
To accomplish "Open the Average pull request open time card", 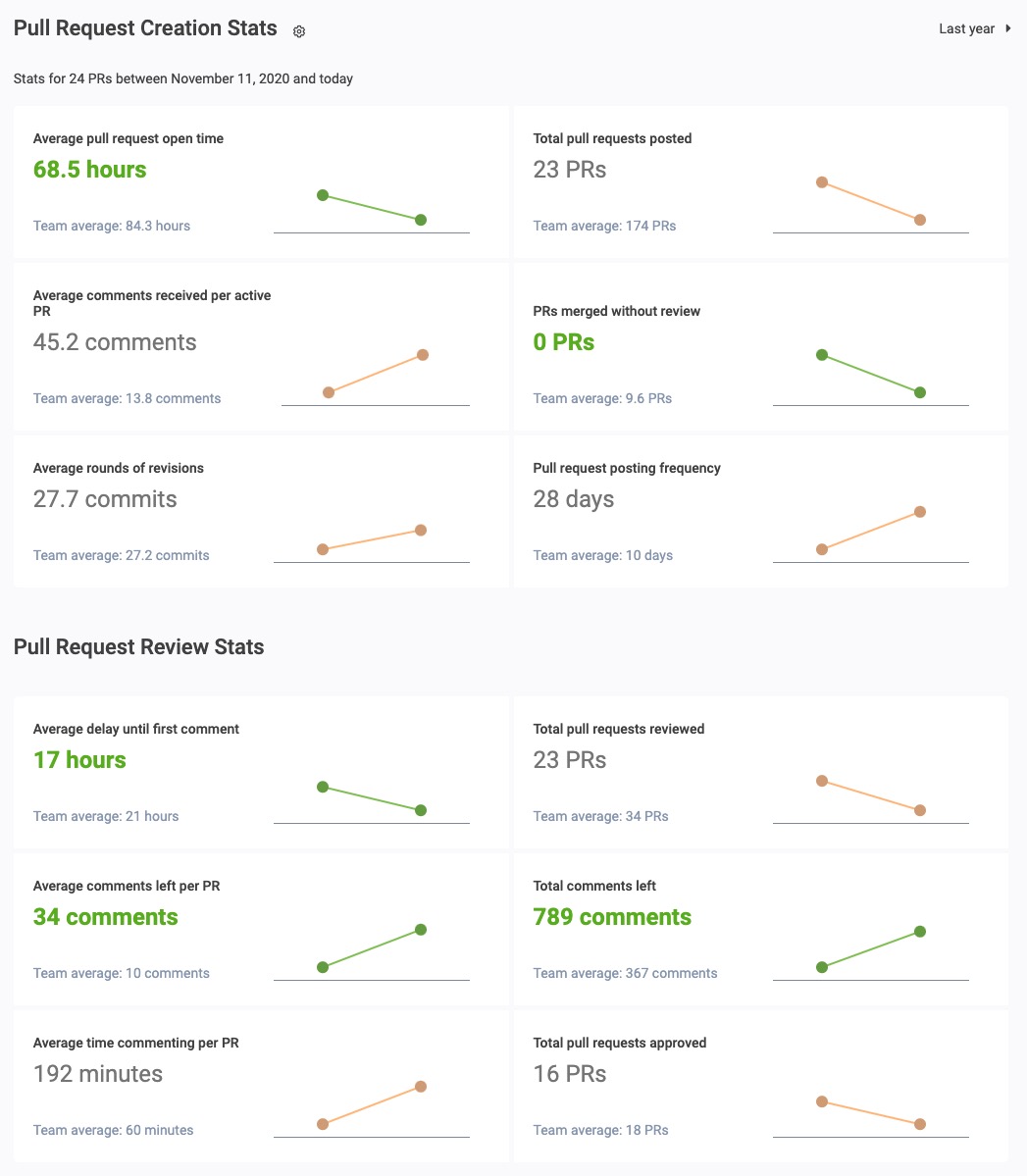I will 128,139.
